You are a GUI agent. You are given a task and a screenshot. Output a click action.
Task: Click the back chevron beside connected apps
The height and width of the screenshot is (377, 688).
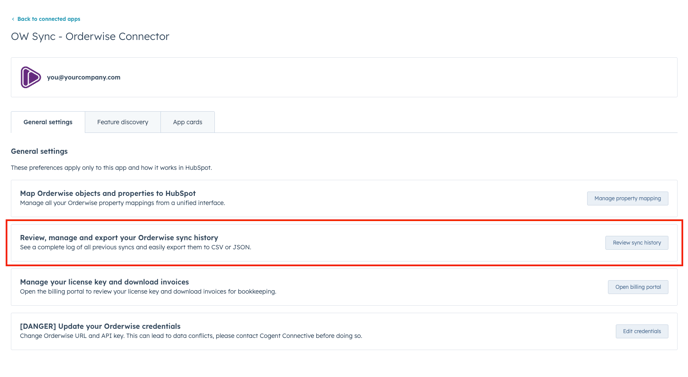(x=13, y=19)
